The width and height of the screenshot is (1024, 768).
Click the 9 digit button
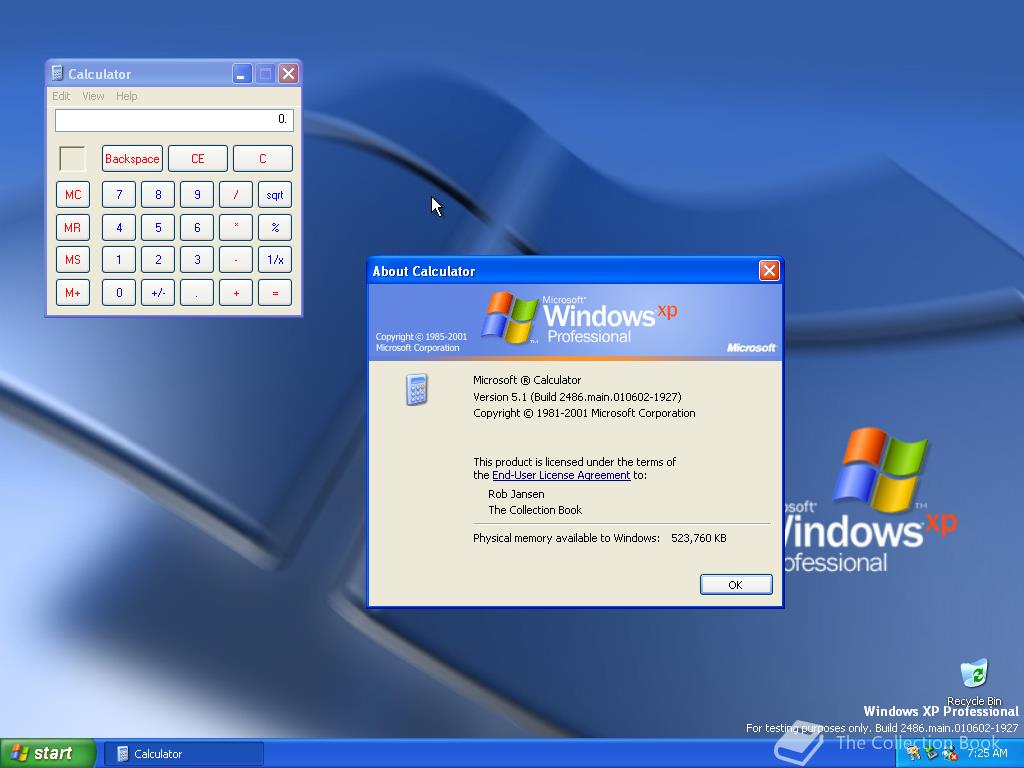click(x=197, y=195)
